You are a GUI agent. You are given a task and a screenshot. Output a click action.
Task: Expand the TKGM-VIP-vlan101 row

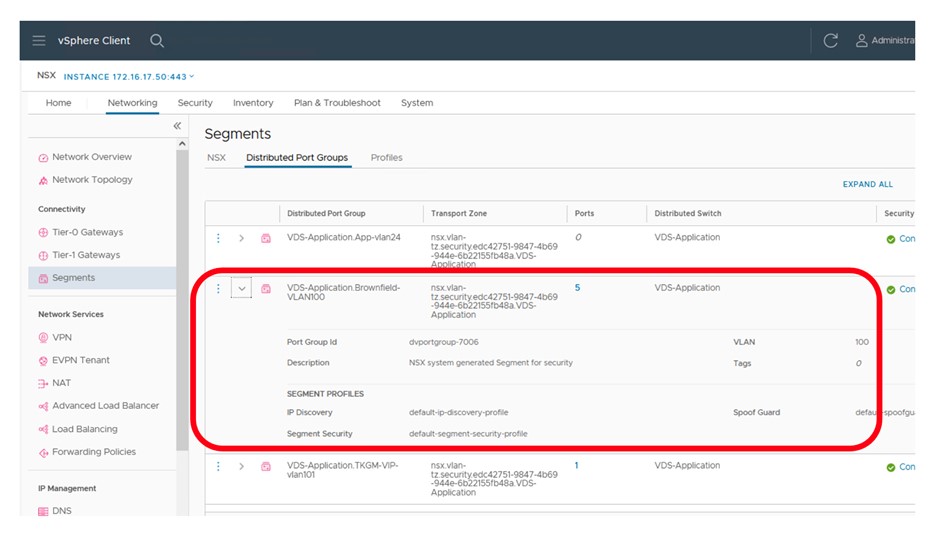241,466
